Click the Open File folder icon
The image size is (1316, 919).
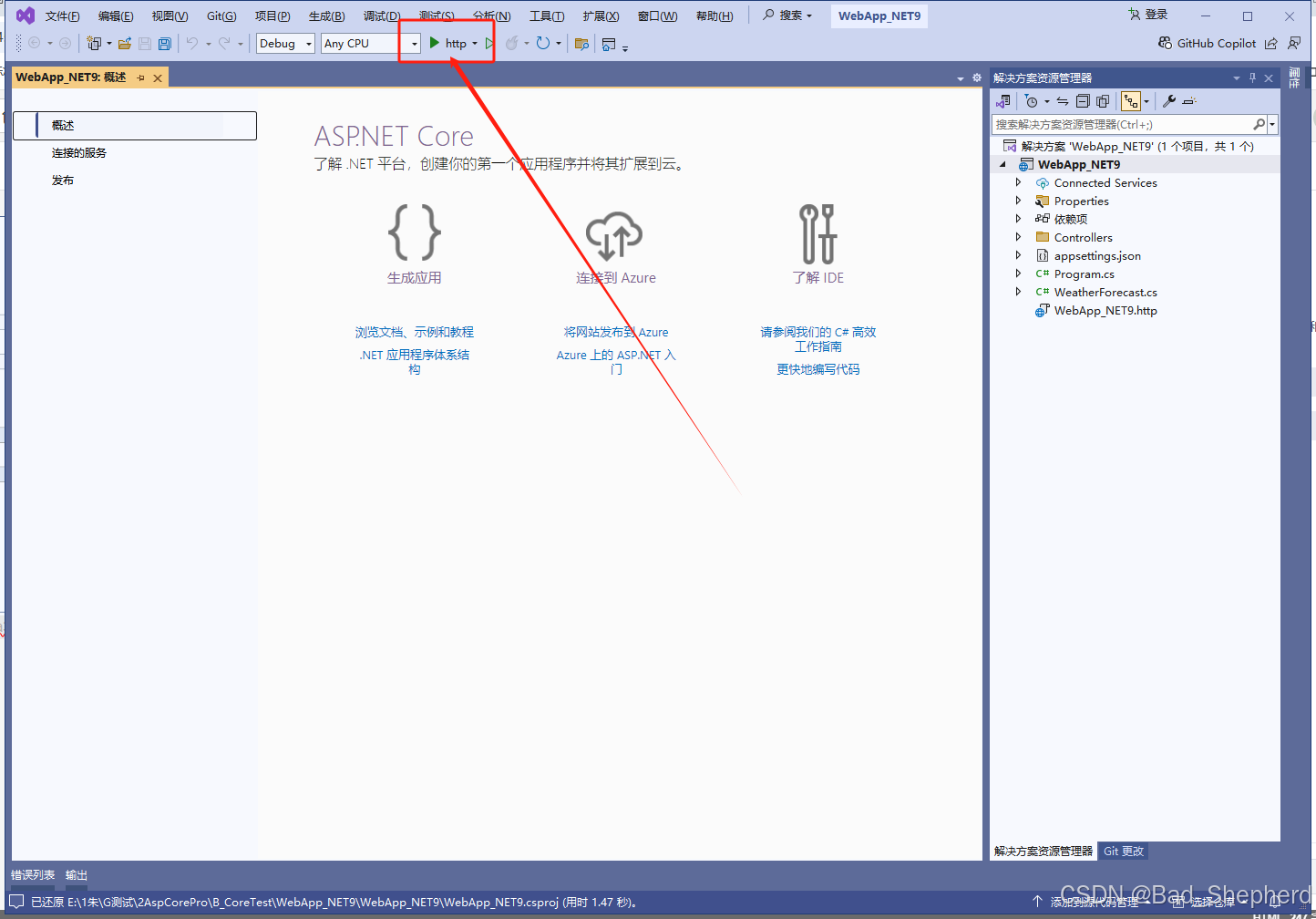(125, 43)
